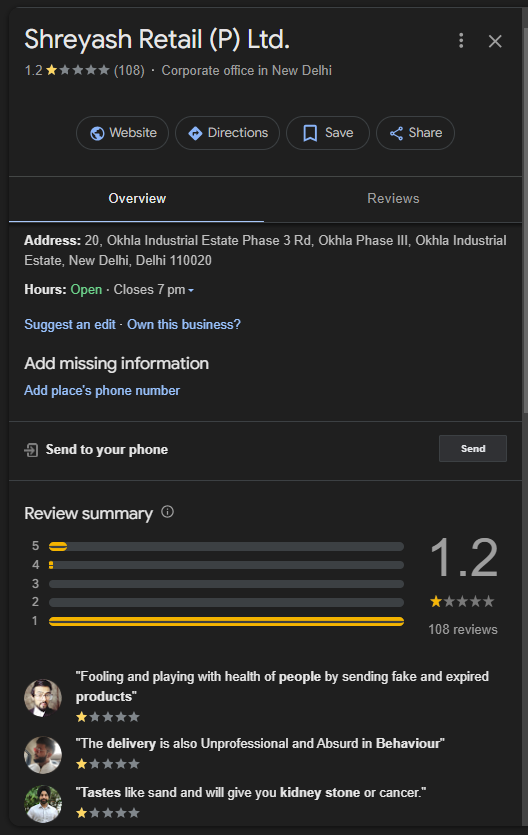
Task: Switch to the Overview tab
Action: pos(137,199)
